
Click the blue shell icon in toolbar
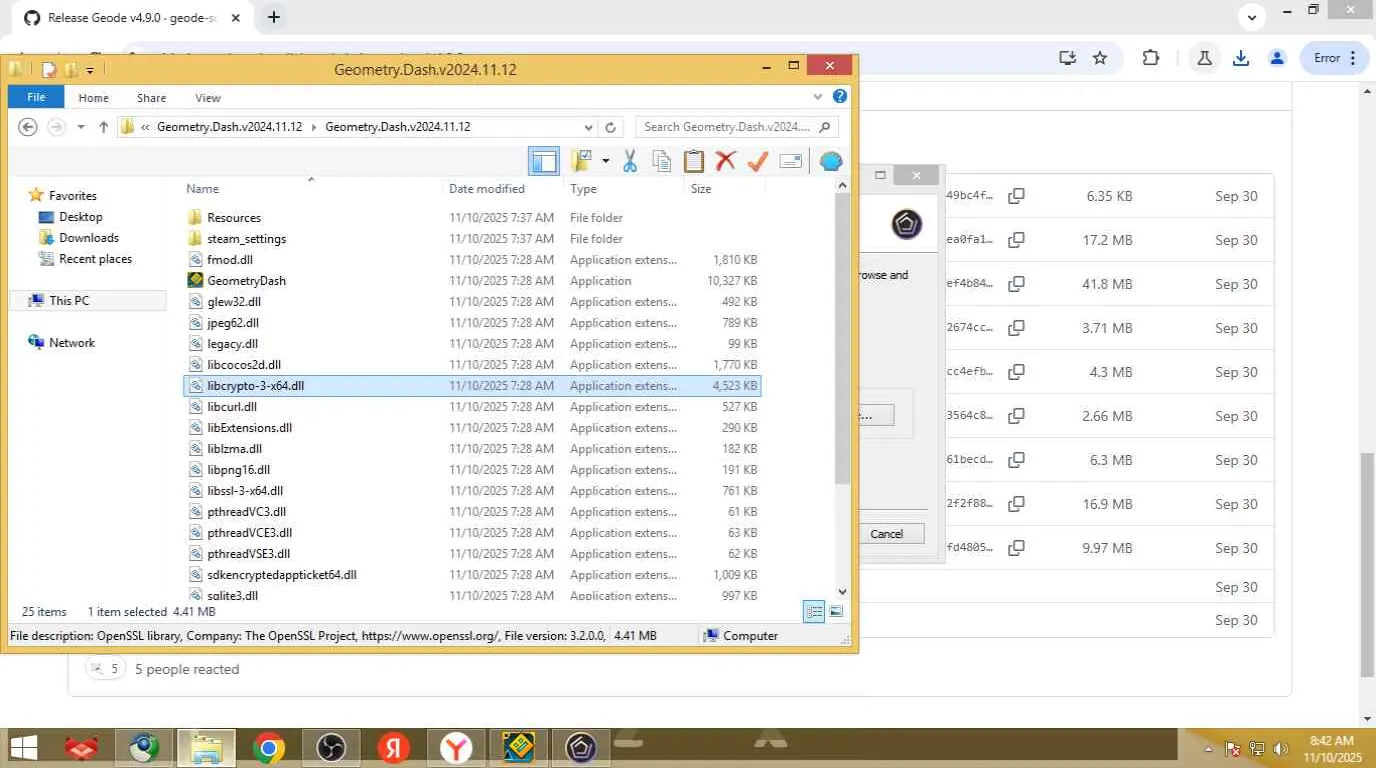[x=830, y=160]
